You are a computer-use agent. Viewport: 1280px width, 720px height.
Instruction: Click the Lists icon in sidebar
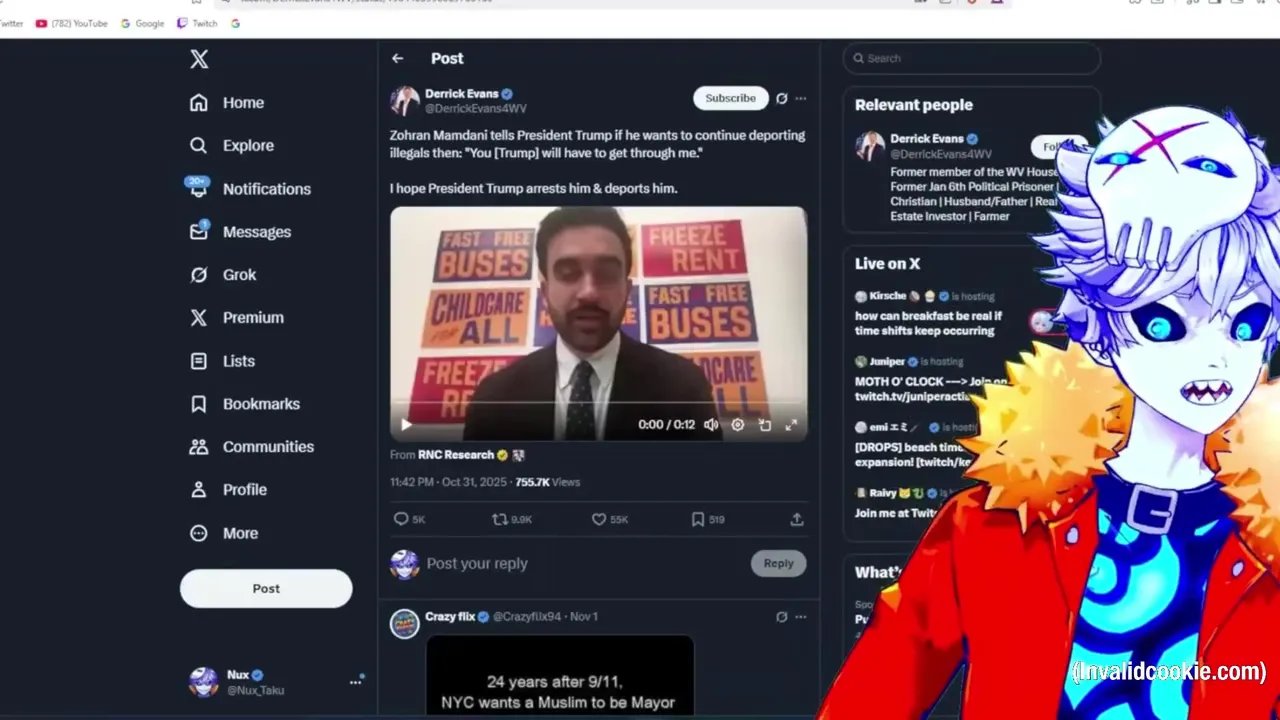[199, 361]
